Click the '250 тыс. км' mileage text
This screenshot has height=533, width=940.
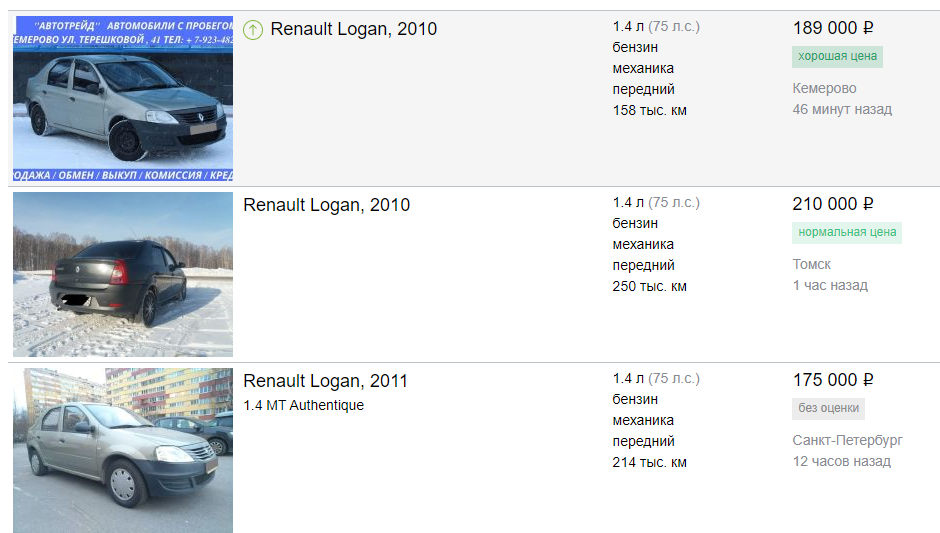(x=649, y=286)
